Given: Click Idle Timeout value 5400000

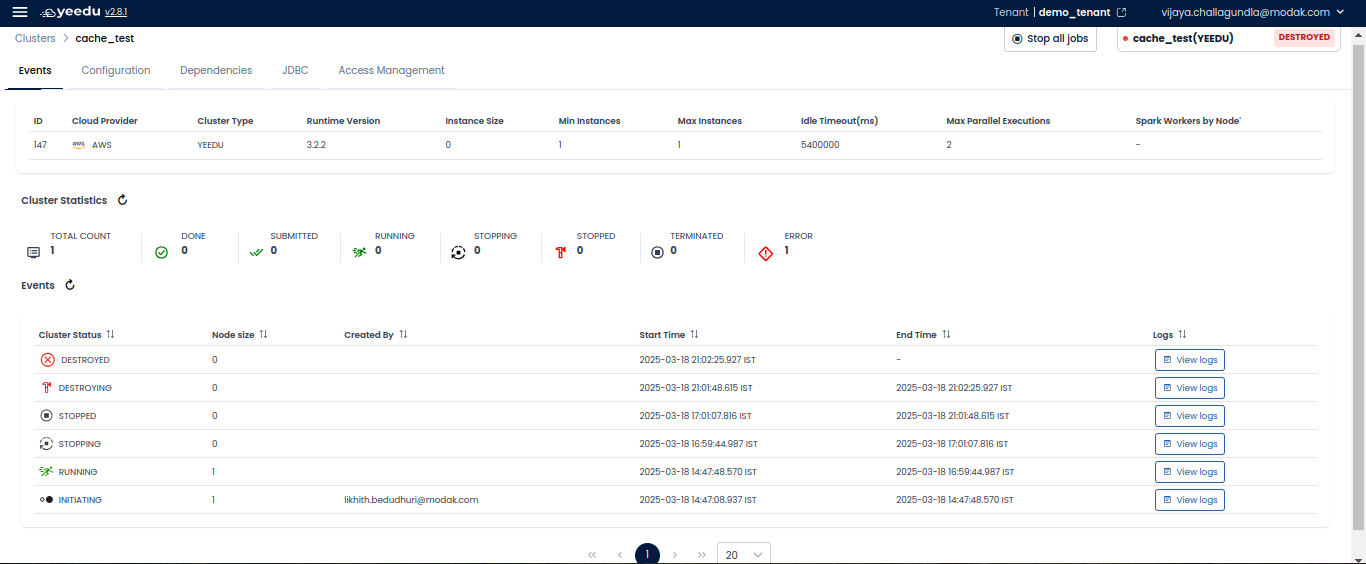Looking at the screenshot, I should coord(820,145).
